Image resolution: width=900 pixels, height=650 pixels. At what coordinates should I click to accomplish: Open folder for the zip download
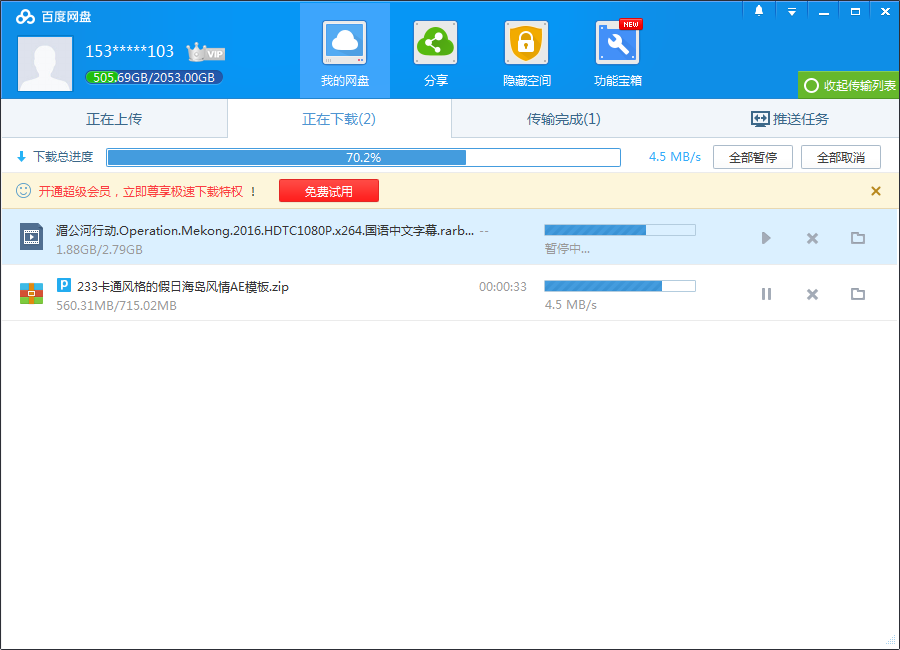(858, 294)
